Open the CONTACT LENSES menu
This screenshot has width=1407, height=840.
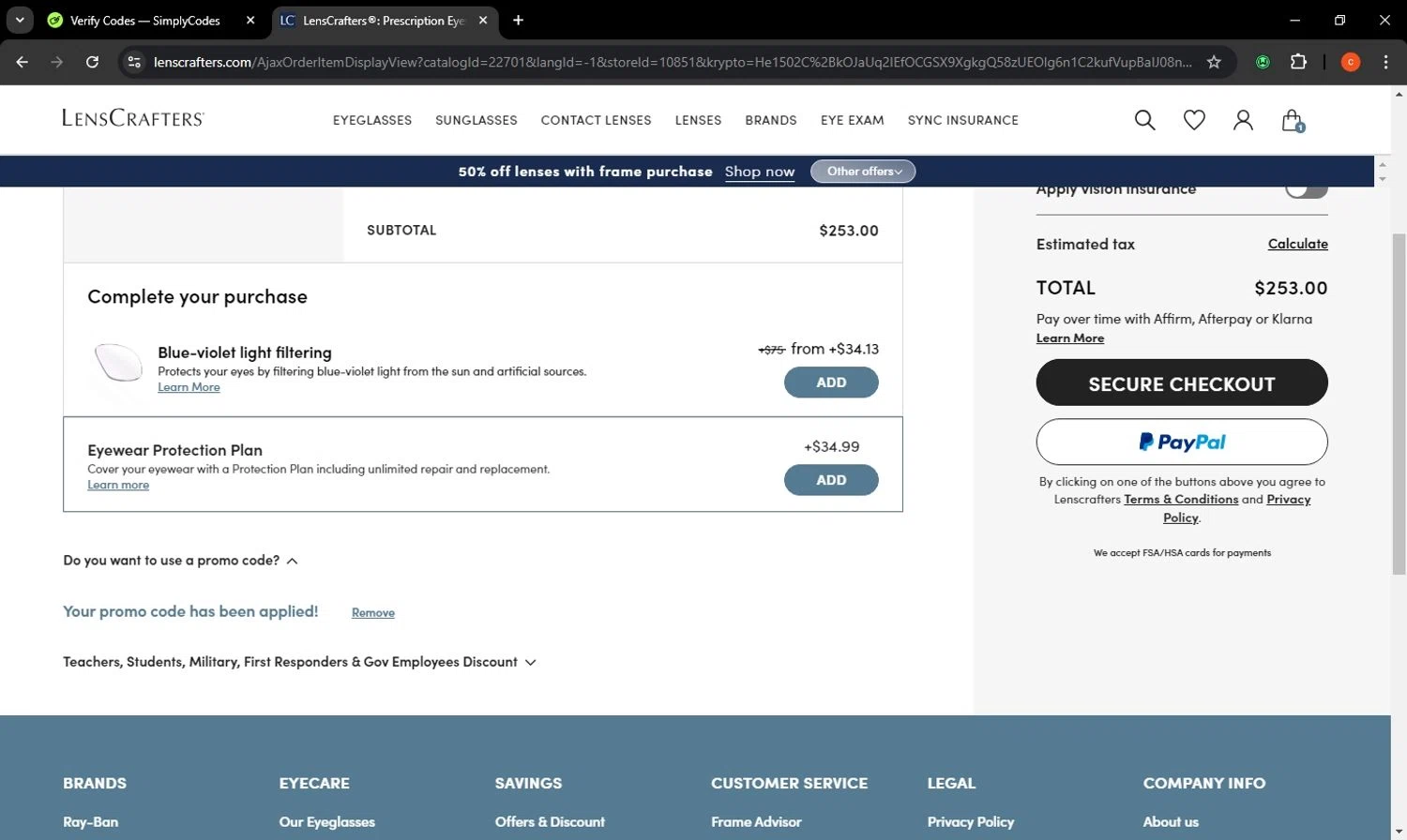[x=596, y=120]
